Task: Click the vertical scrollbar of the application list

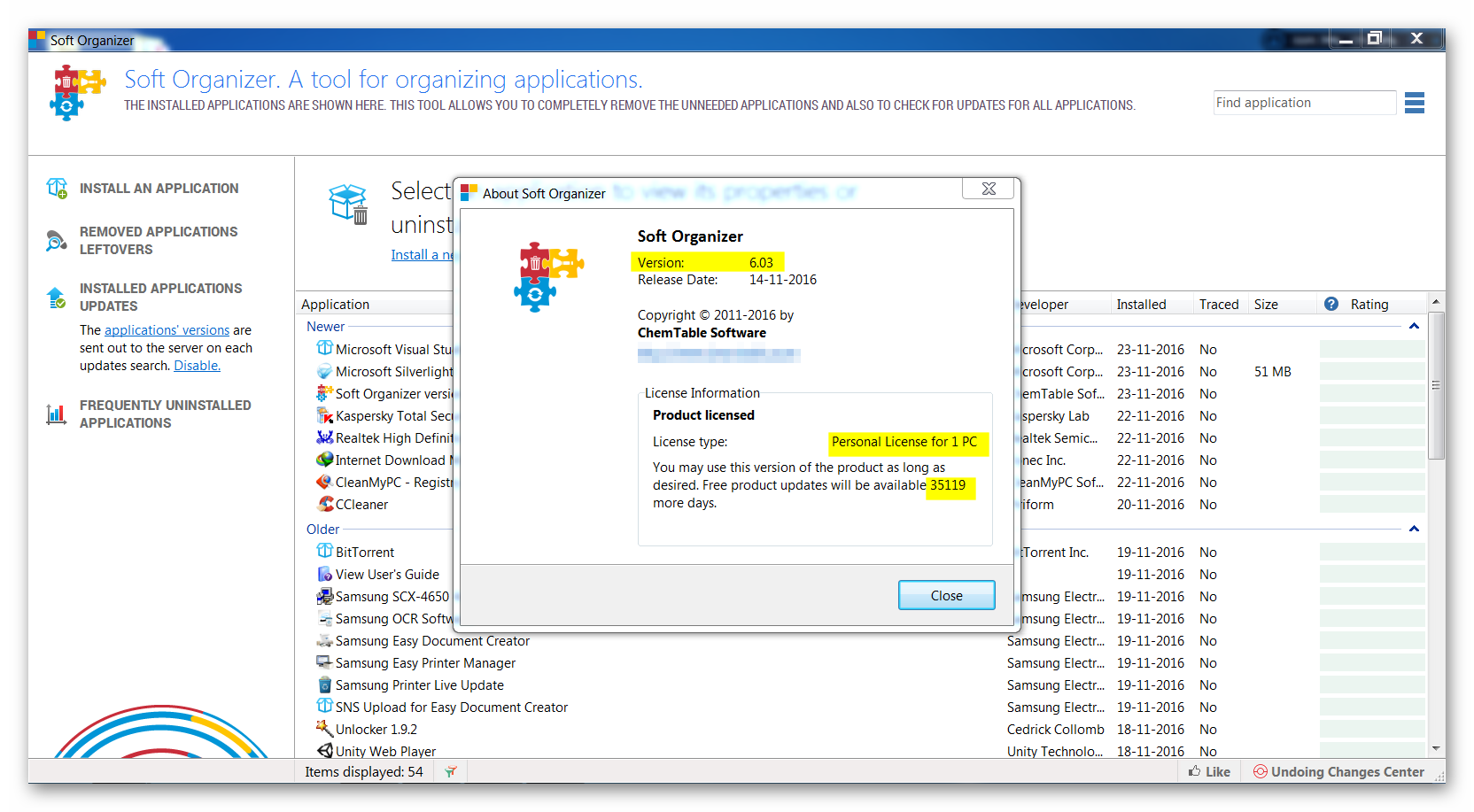Action: [x=1436, y=385]
